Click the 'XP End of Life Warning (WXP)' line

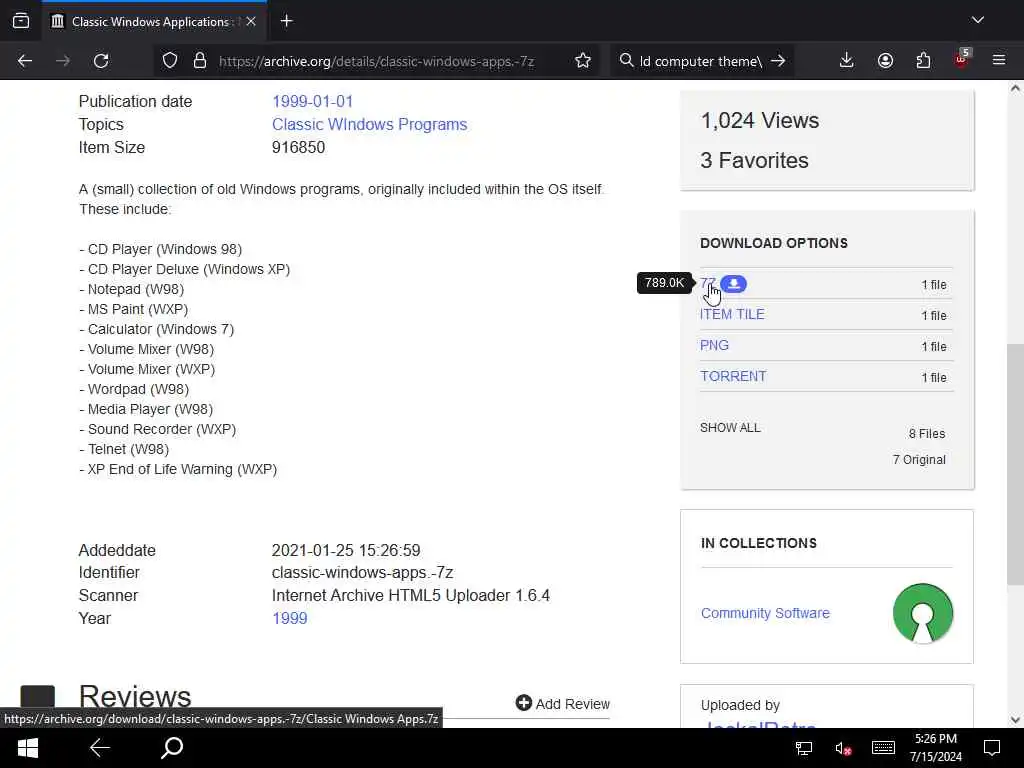pyautogui.click(x=178, y=469)
